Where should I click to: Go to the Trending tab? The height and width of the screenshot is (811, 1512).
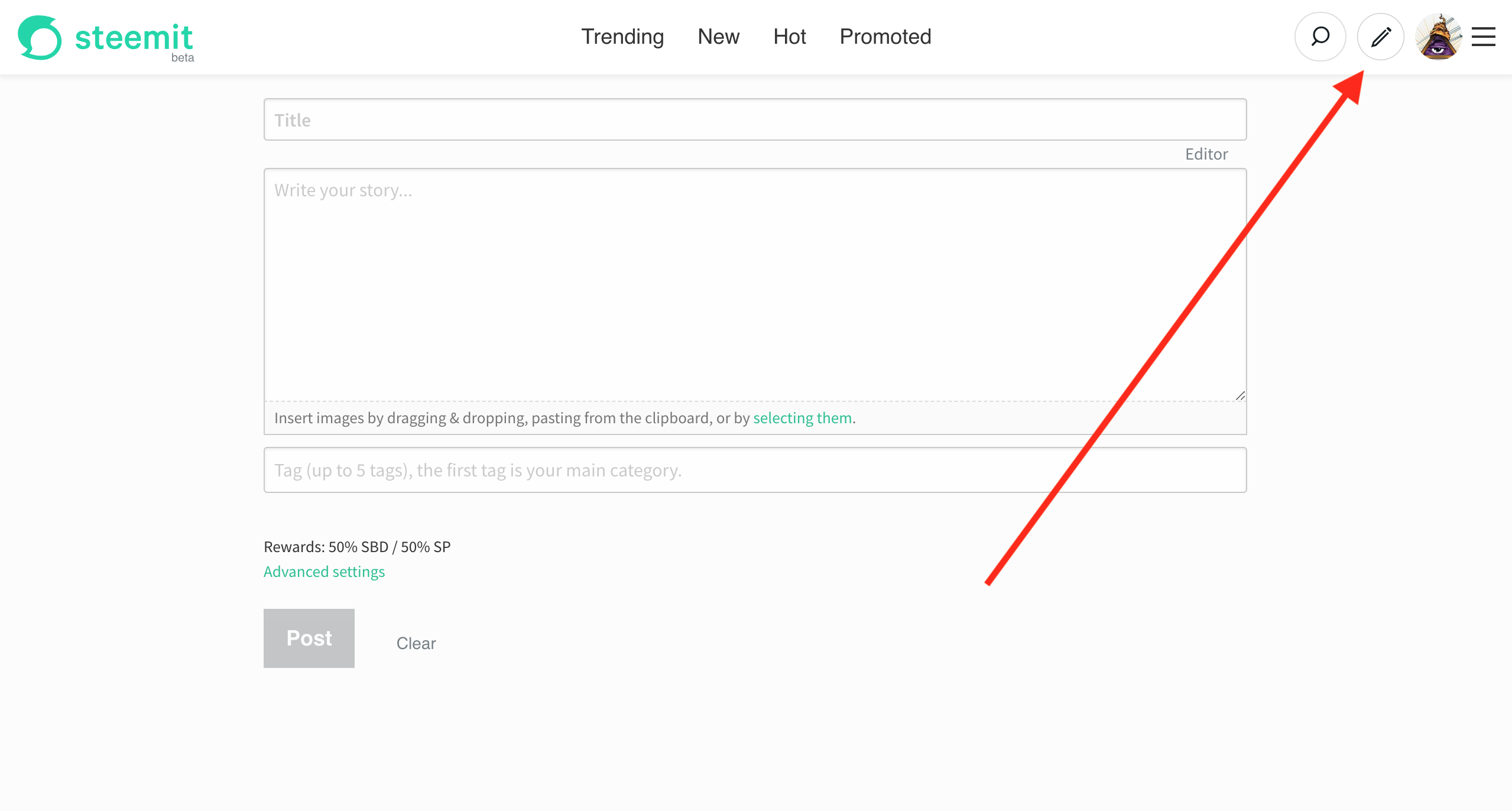(622, 37)
